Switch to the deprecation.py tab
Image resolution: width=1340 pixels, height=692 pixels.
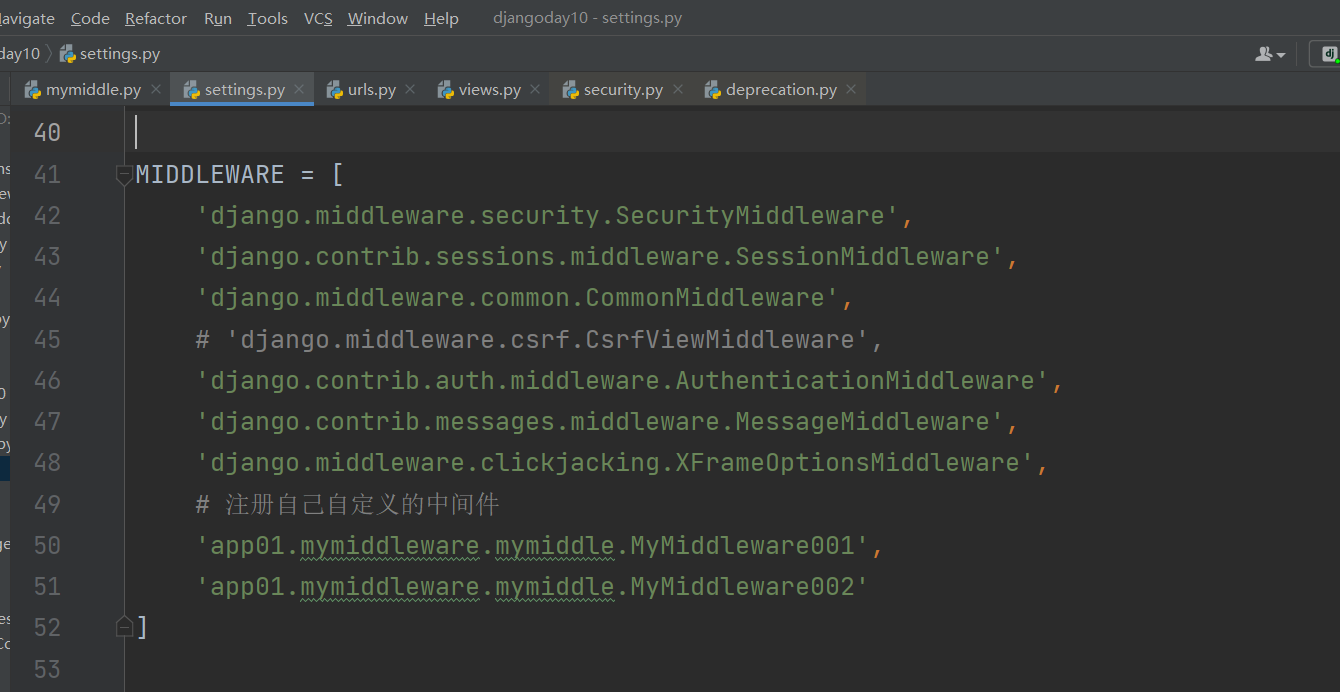click(x=782, y=90)
